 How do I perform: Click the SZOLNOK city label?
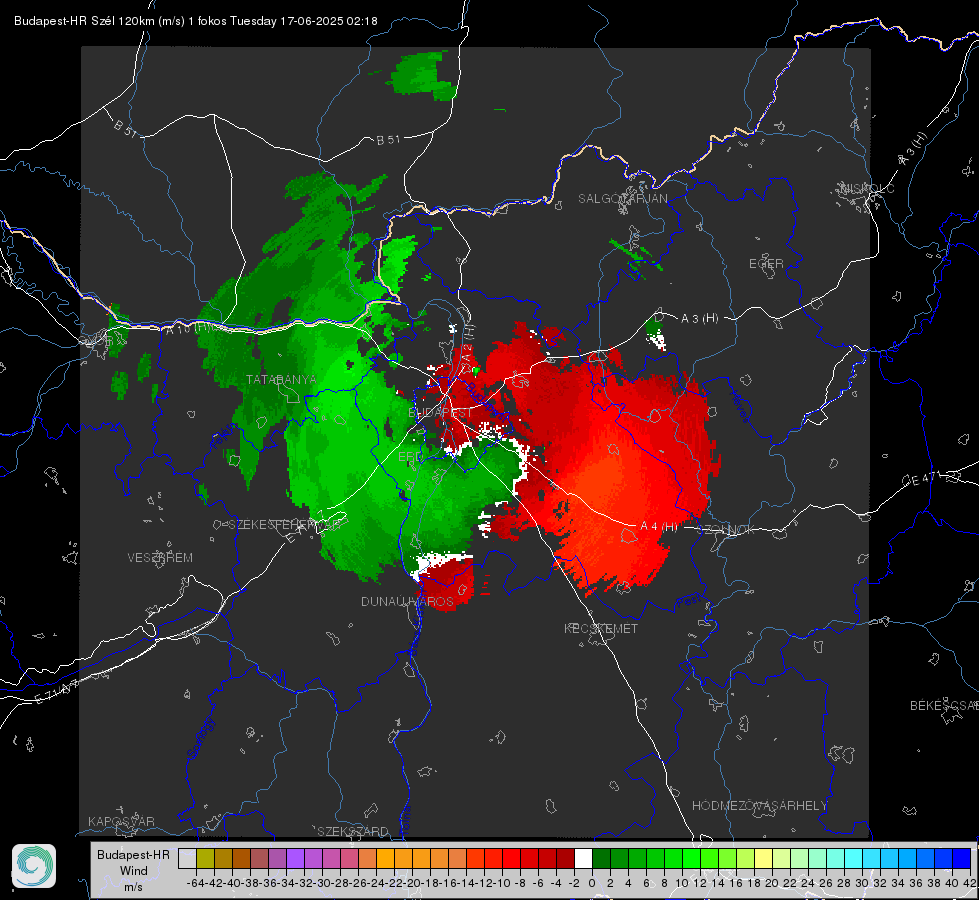(727, 529)
